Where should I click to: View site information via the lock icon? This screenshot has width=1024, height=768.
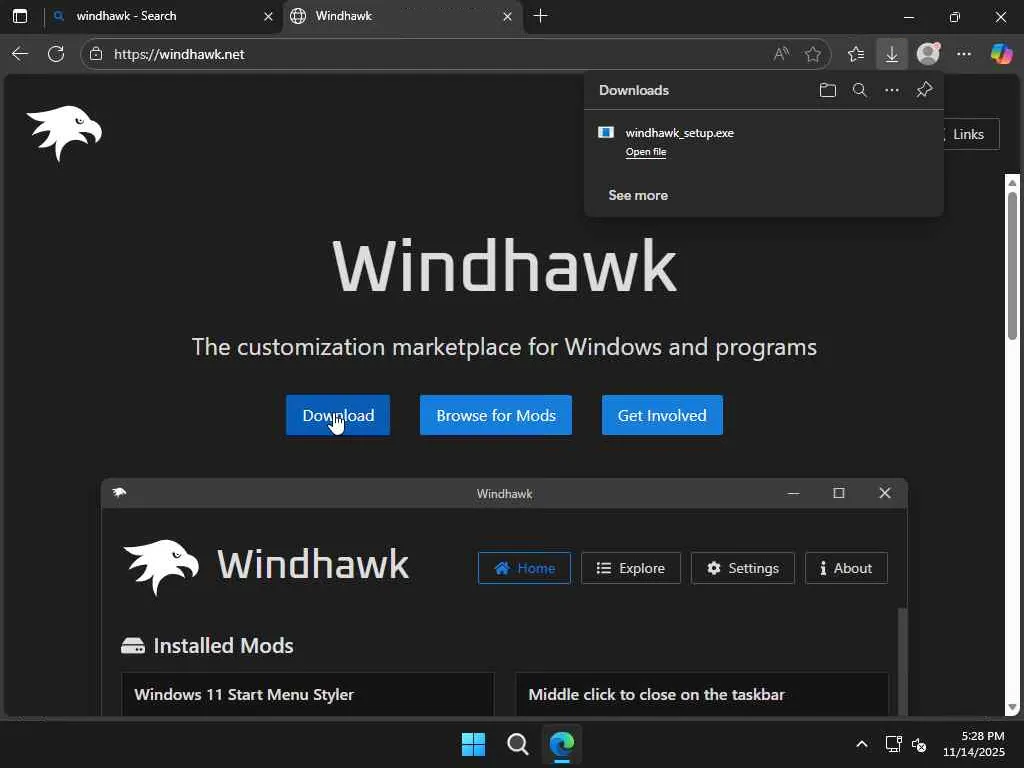tap(96, 54)
